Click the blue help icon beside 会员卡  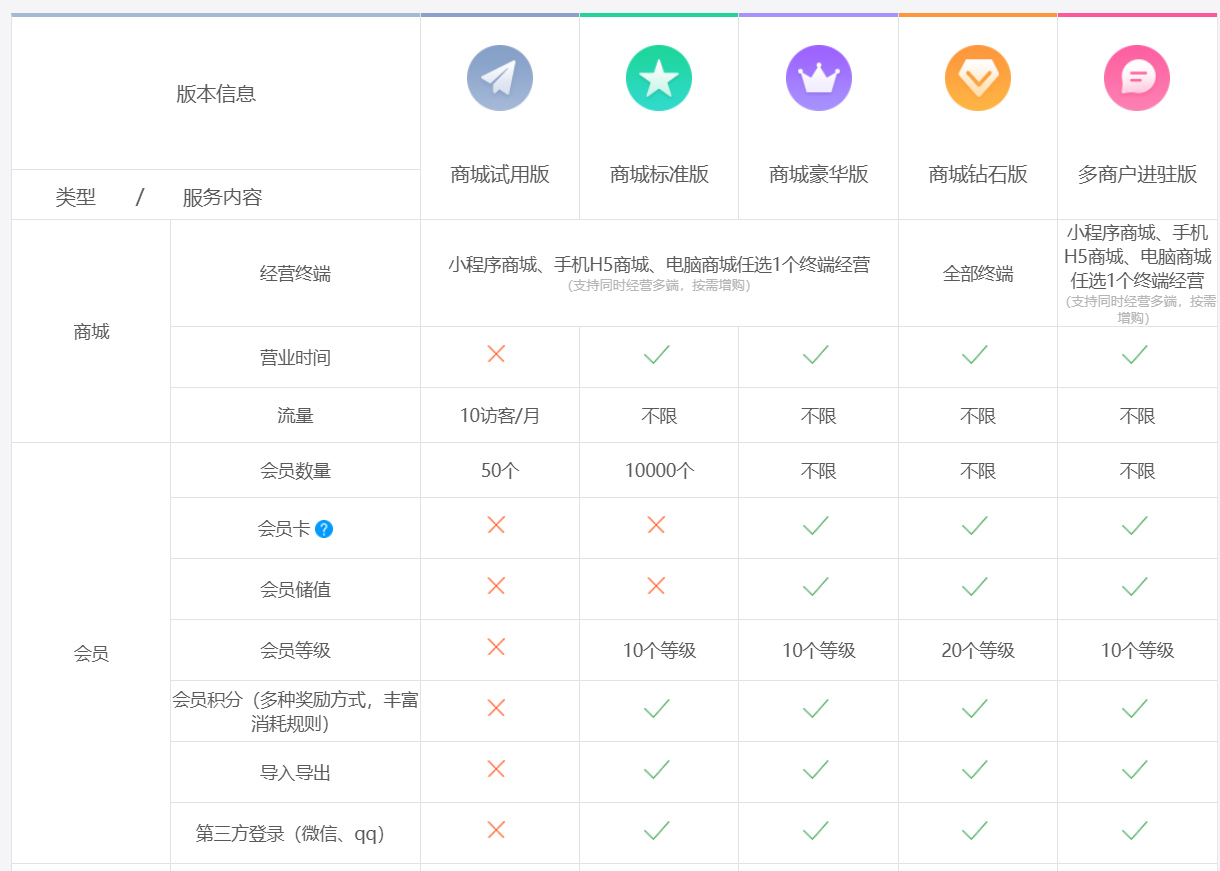(324, 529)
